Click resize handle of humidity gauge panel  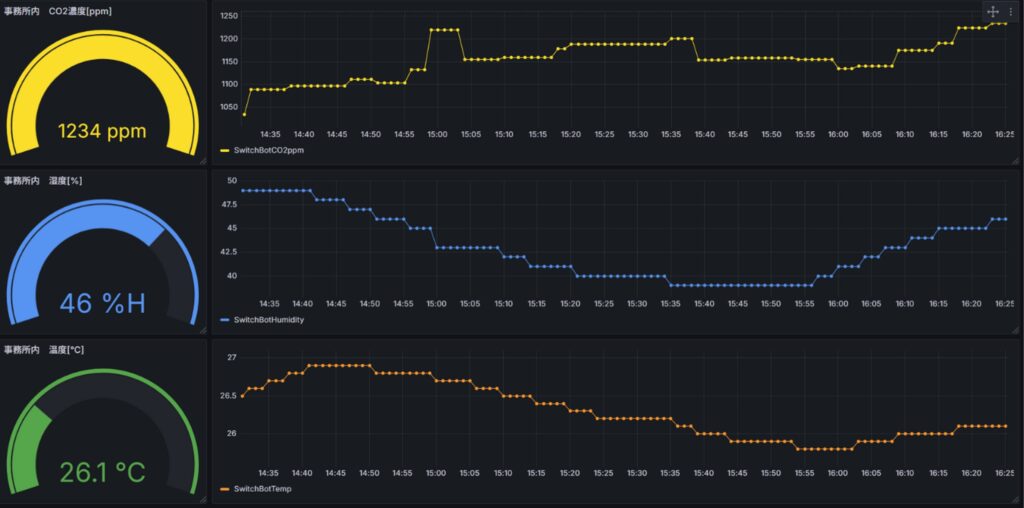(x=202, y=330)
